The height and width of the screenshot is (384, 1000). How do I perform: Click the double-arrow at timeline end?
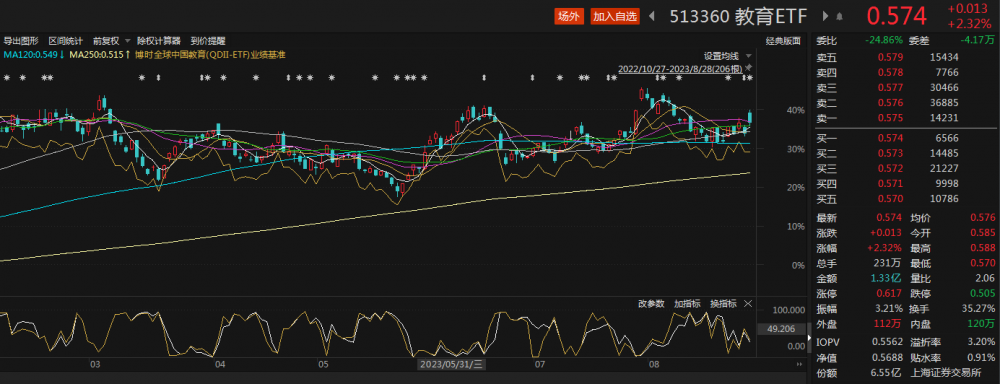(x=799, y=364)
